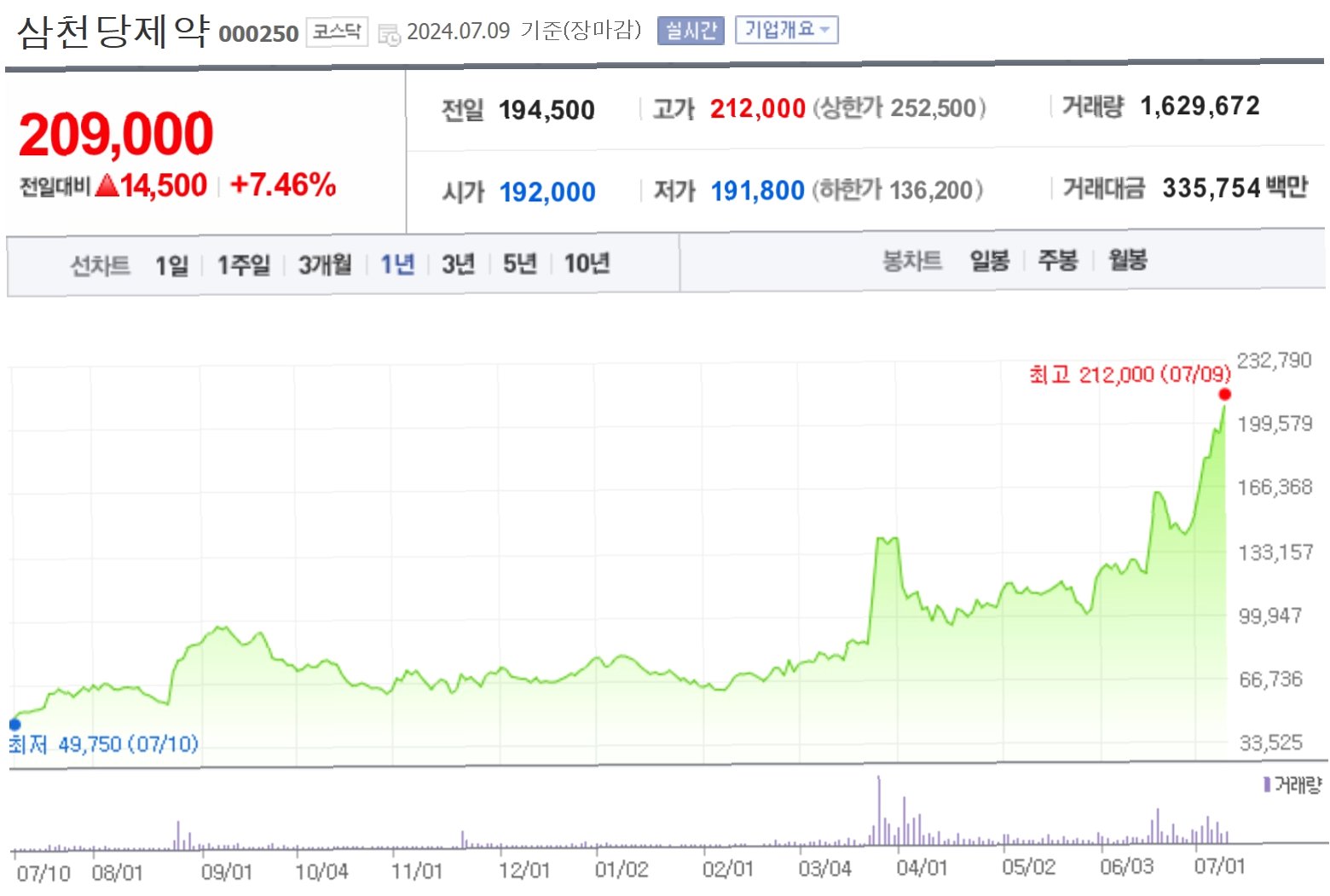
Task: Click the current price 209,000
Action: click(x=116, y=135)
